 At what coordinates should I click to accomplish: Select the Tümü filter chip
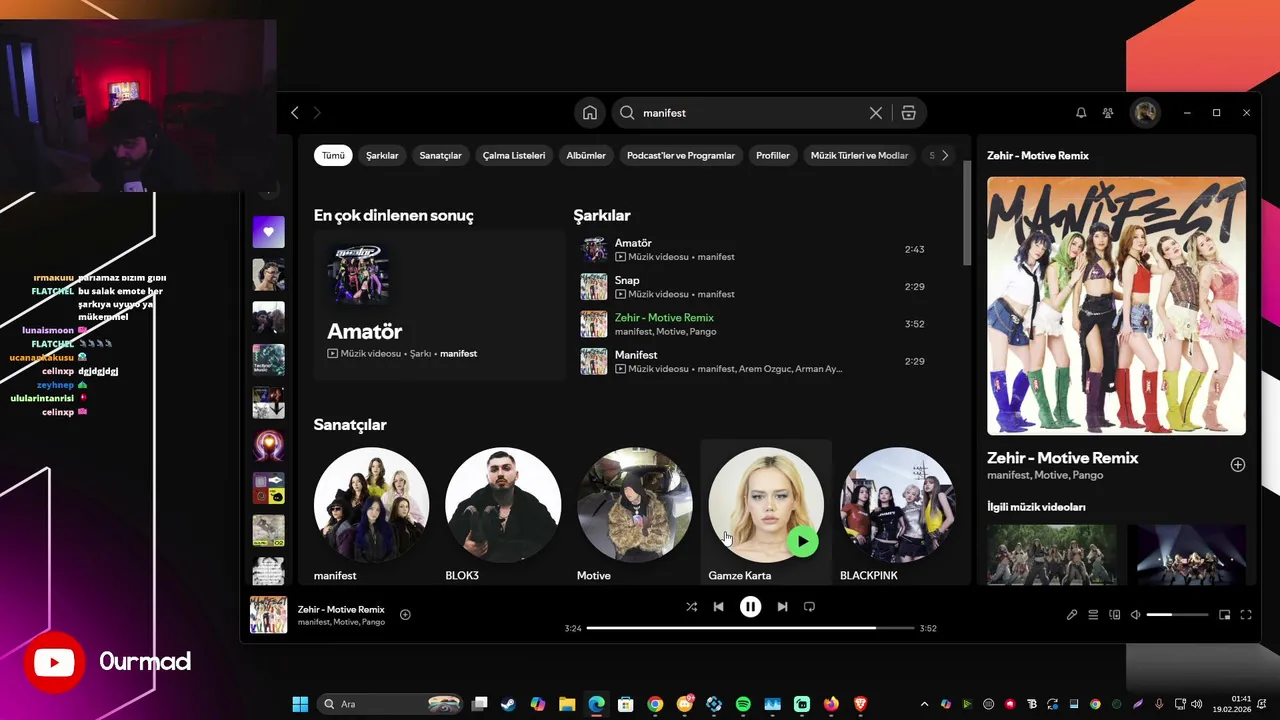(333, 155)
